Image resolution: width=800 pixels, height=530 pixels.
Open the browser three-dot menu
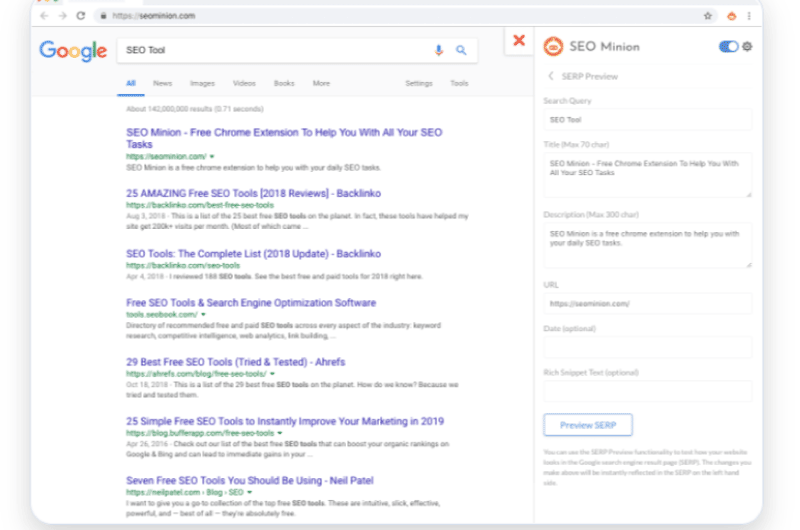(749, 16)
